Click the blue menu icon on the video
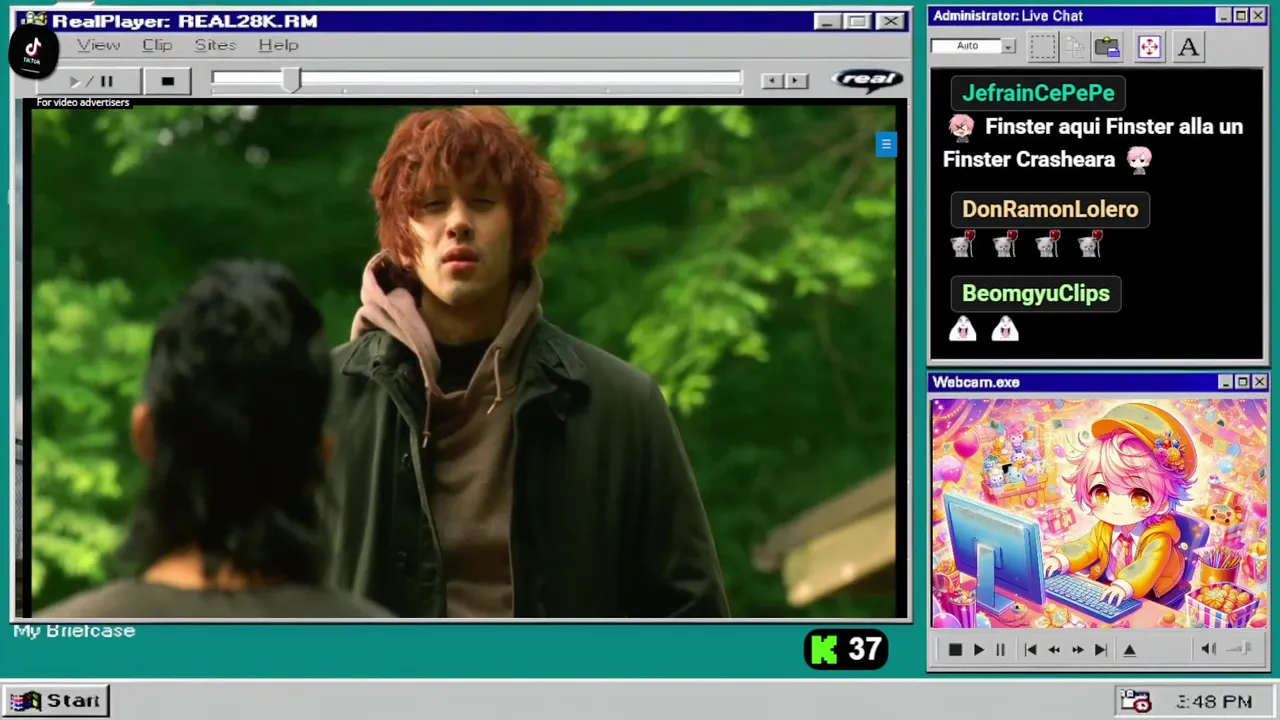This screenshot has width=1280, height=720. [x=885, y=144]
